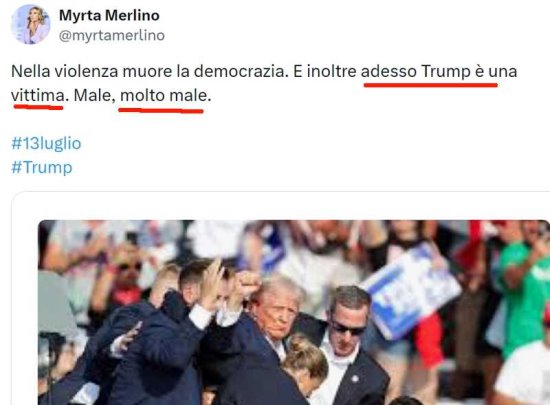Image resolution: width=550 pixels, height=405 pixels.
Task: Open the #Trump hashtag
Action: coord(42,167)
